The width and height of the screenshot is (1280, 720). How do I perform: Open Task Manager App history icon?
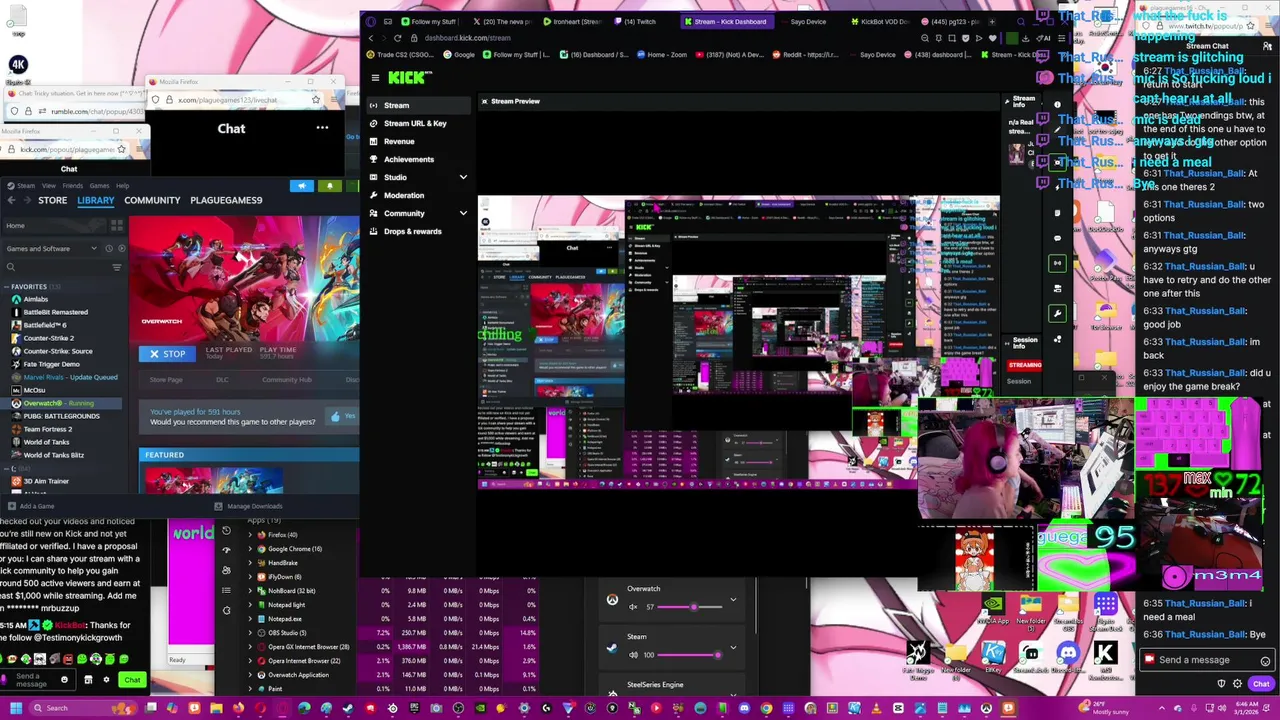point(226,531)
